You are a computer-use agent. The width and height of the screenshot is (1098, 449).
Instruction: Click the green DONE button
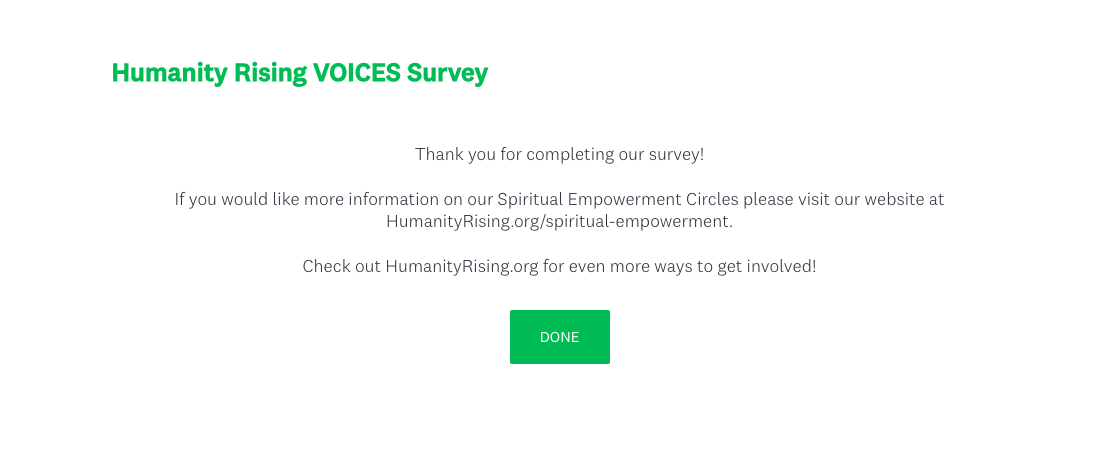pos(559,337)
